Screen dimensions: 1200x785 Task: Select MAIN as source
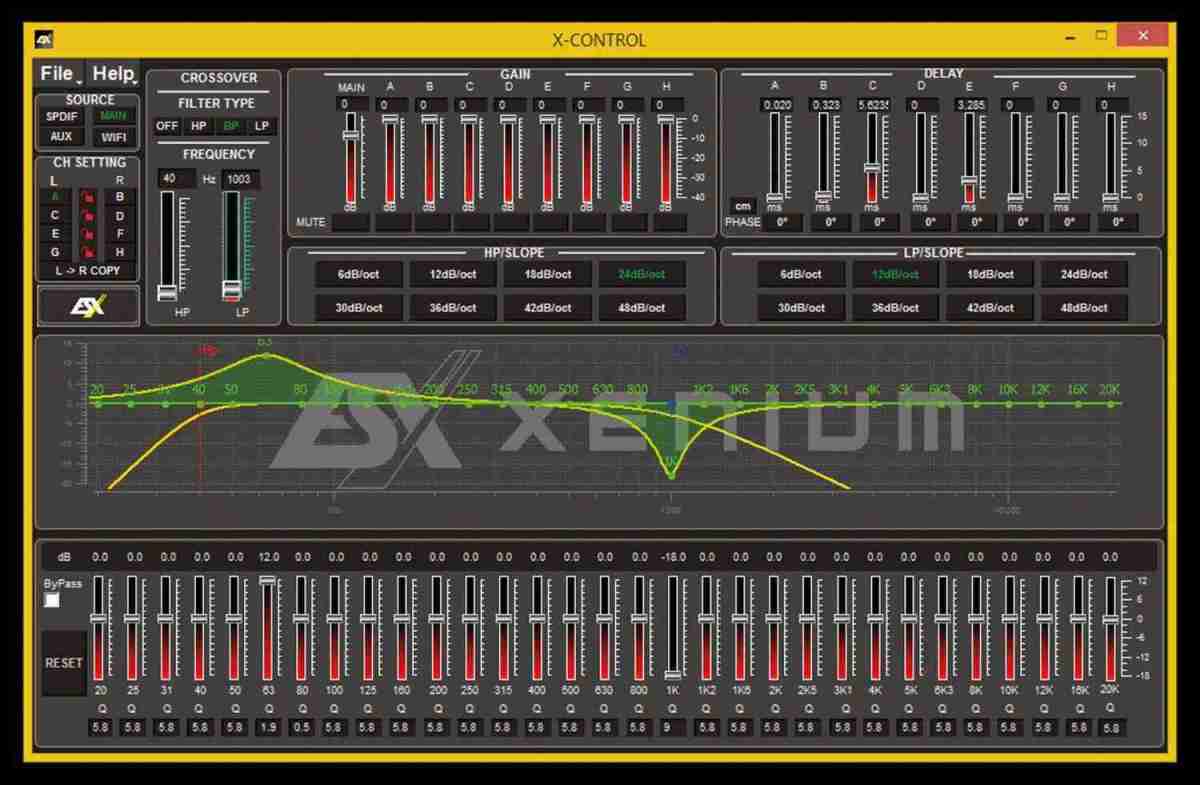(113, 116)
